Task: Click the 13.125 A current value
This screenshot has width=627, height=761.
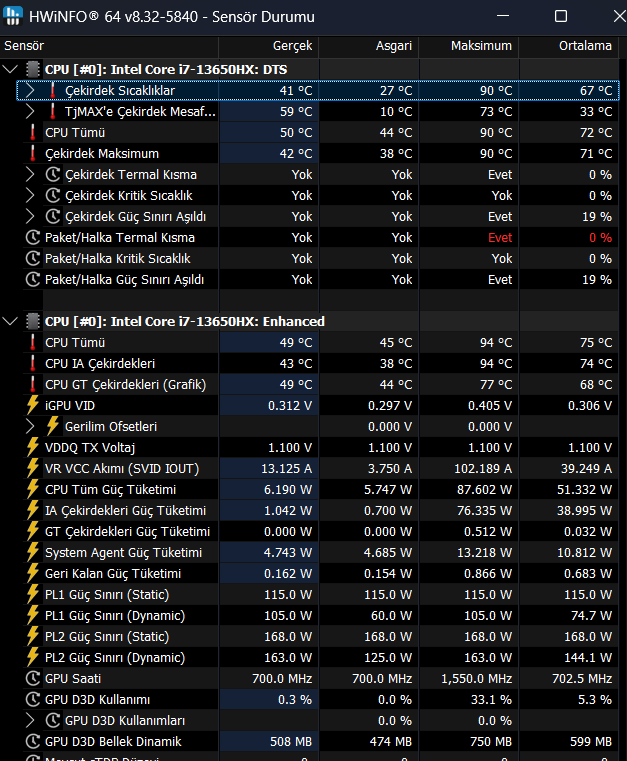Action: tap(287, 468)
